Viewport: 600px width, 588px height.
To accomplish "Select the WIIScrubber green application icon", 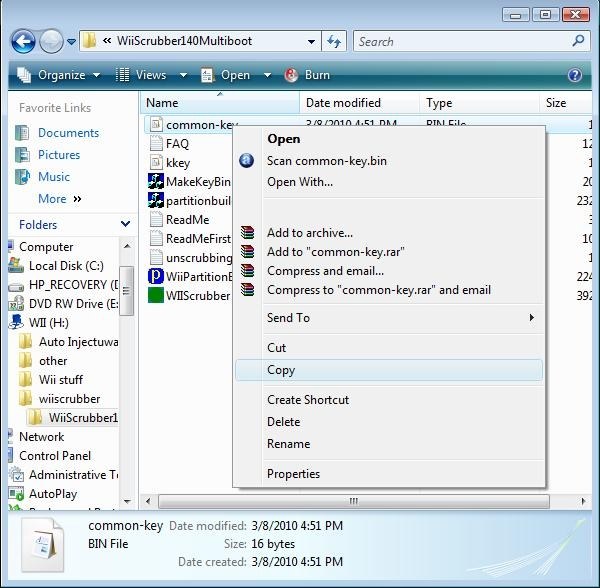I will 156,295.
